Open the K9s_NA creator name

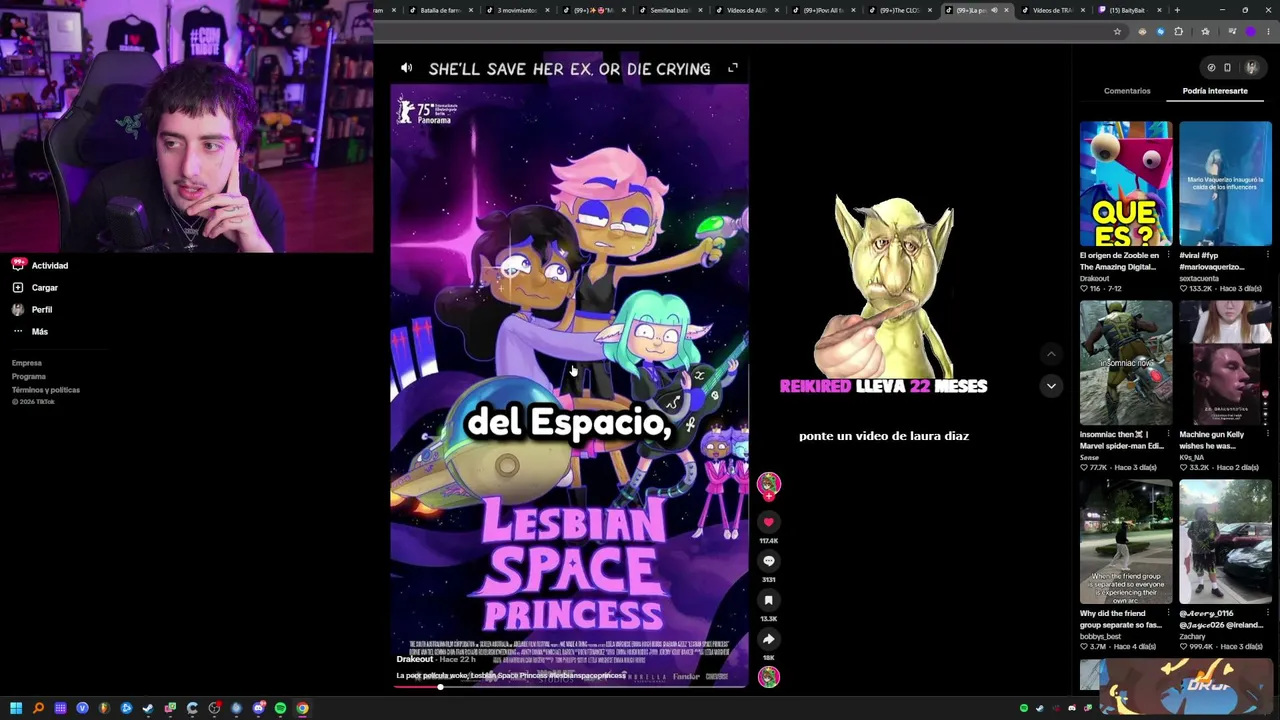(x=1193, y=457)
